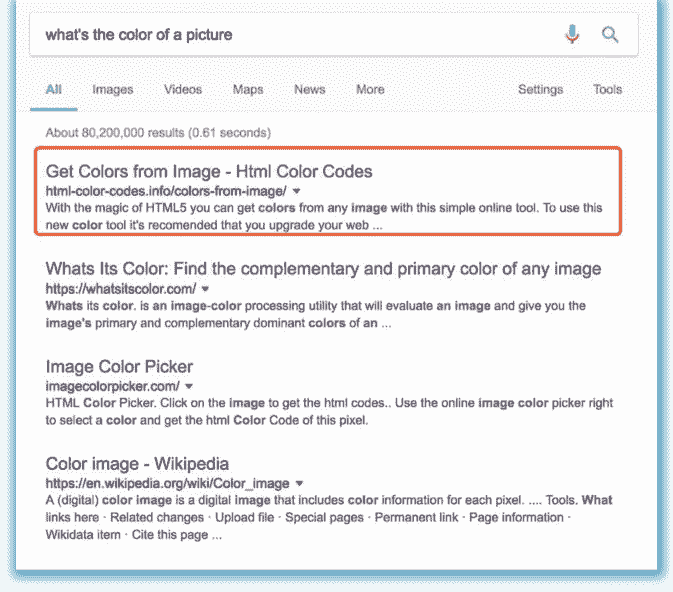
Task: Open the Maps tab
Action: tap(248, 89)
